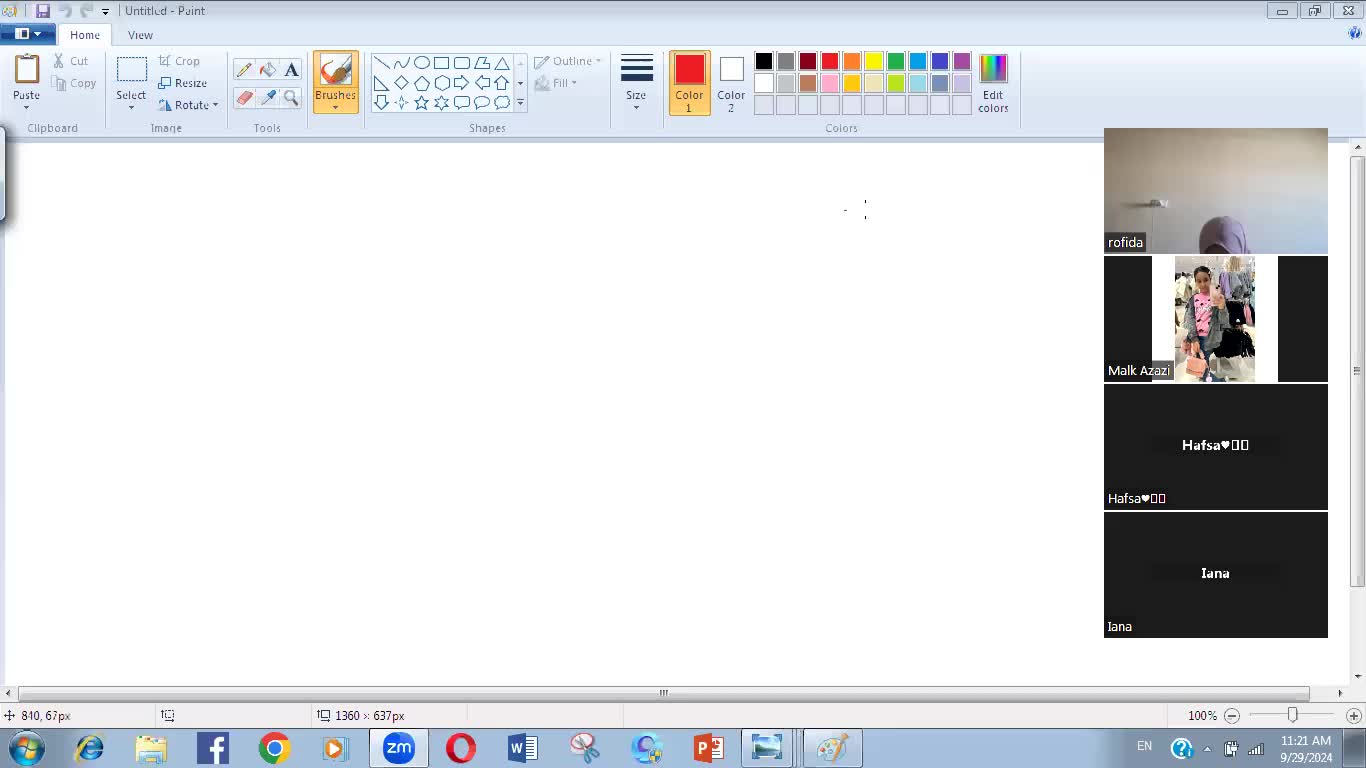
Task: Select the Pencil tool
Action: 244,70
